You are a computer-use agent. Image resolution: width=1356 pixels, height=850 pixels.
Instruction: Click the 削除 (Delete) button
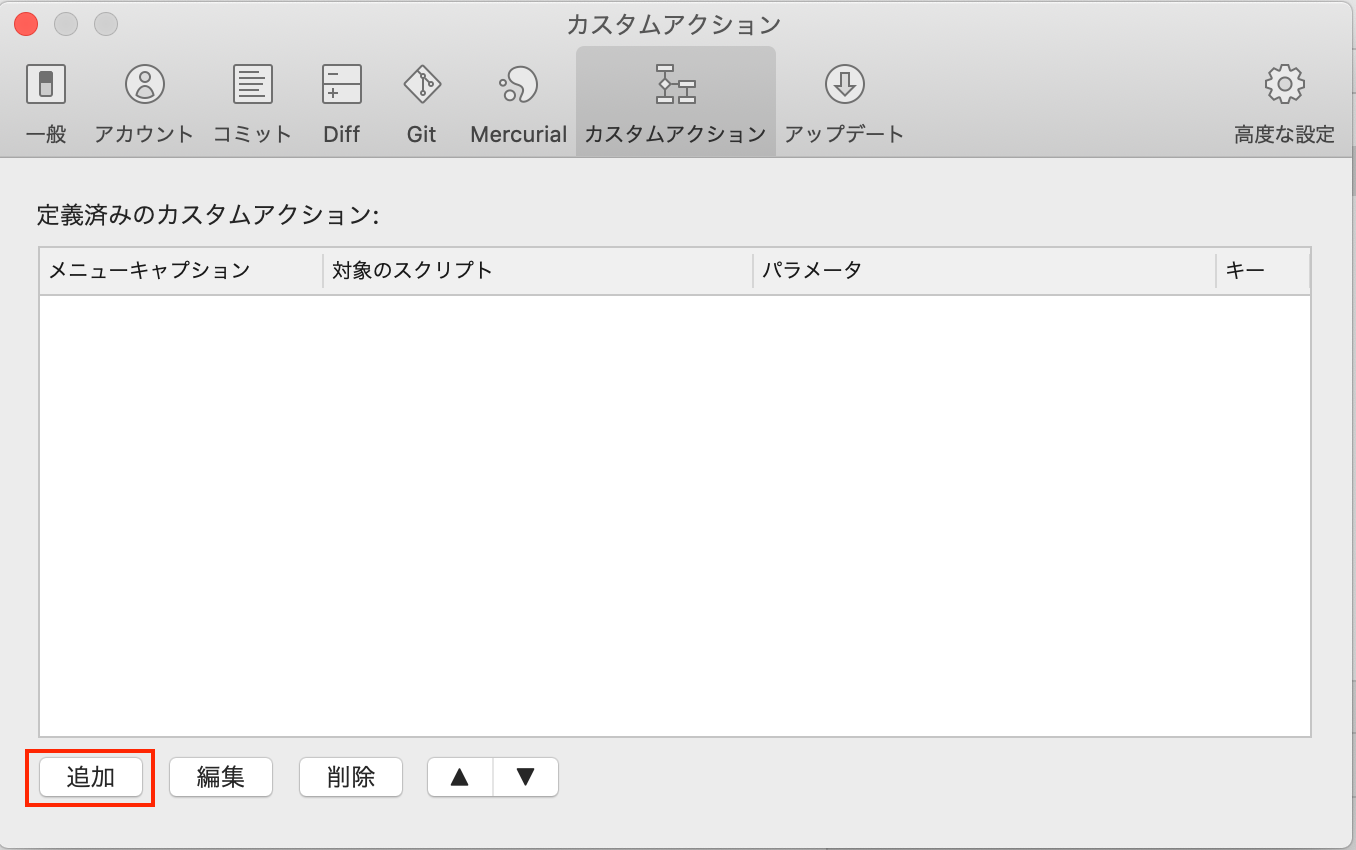(350, 777)
